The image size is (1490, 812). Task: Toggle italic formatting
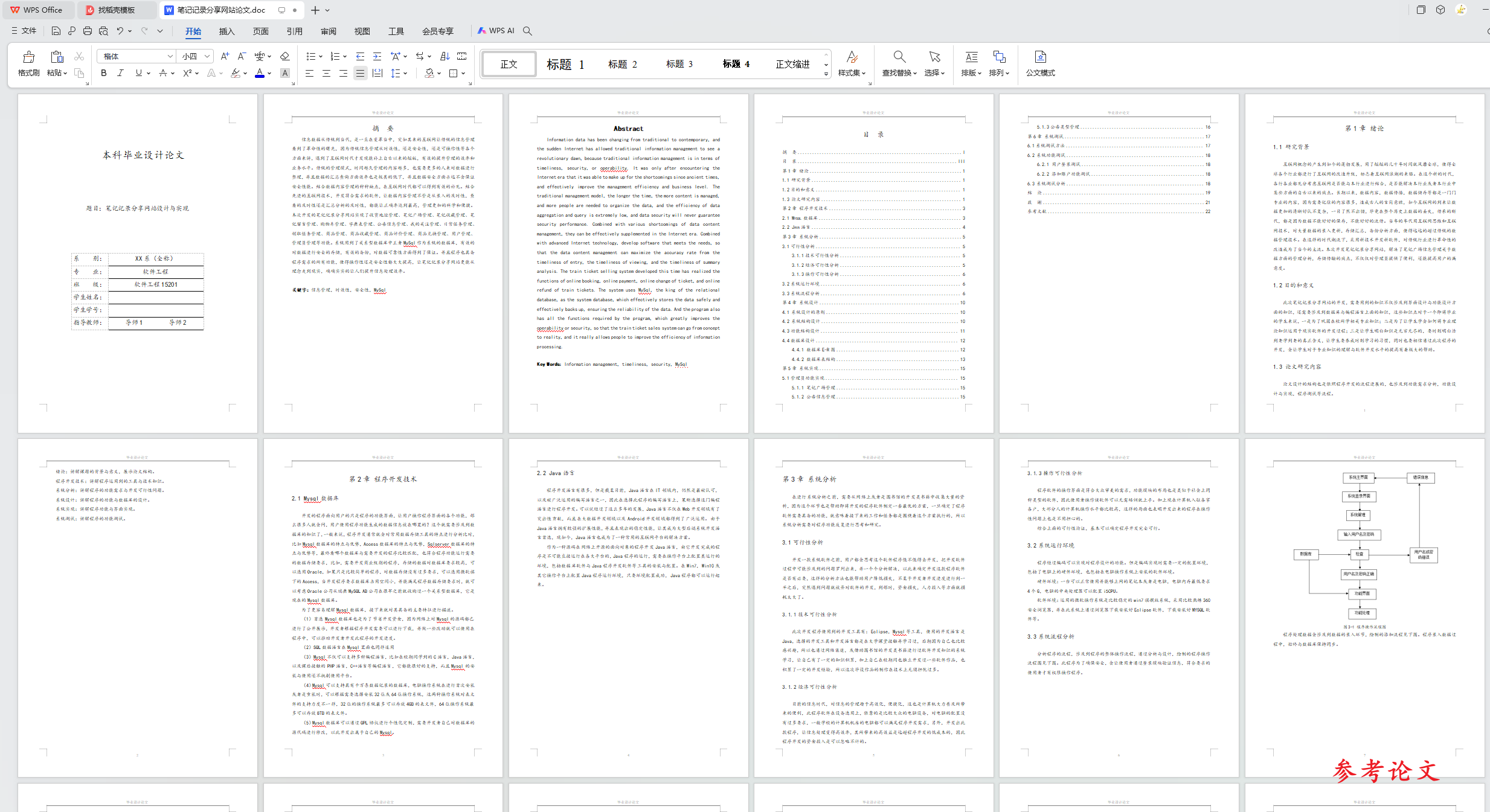click(120, 73)
